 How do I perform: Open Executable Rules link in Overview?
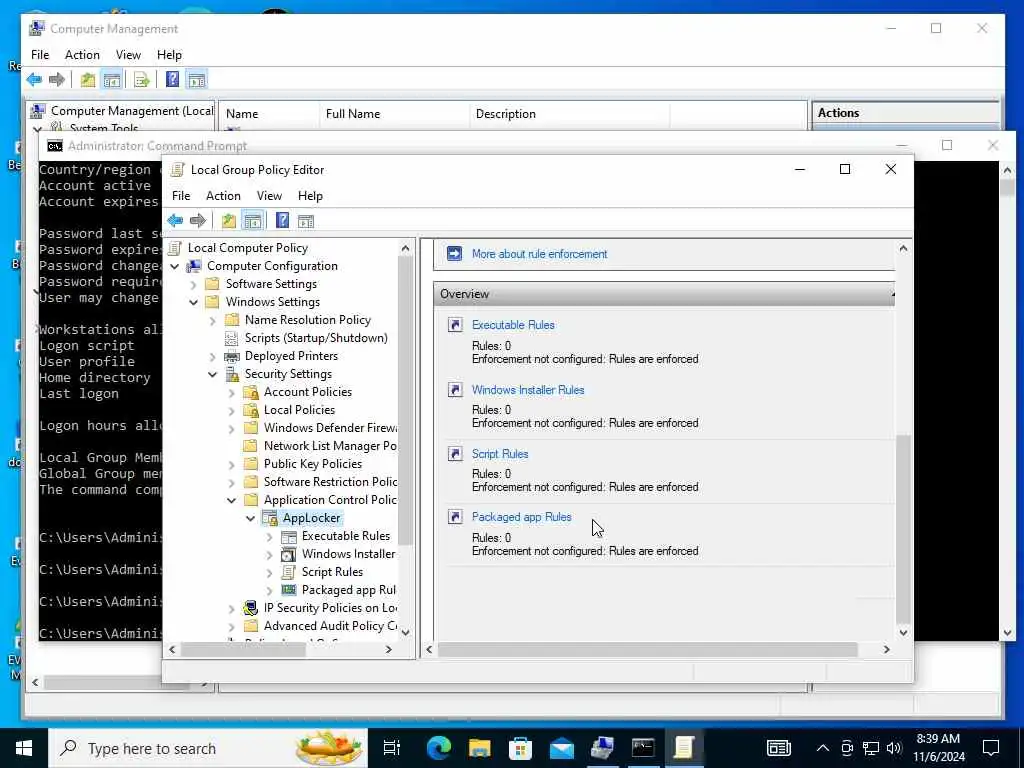click(x=513, y=325)
